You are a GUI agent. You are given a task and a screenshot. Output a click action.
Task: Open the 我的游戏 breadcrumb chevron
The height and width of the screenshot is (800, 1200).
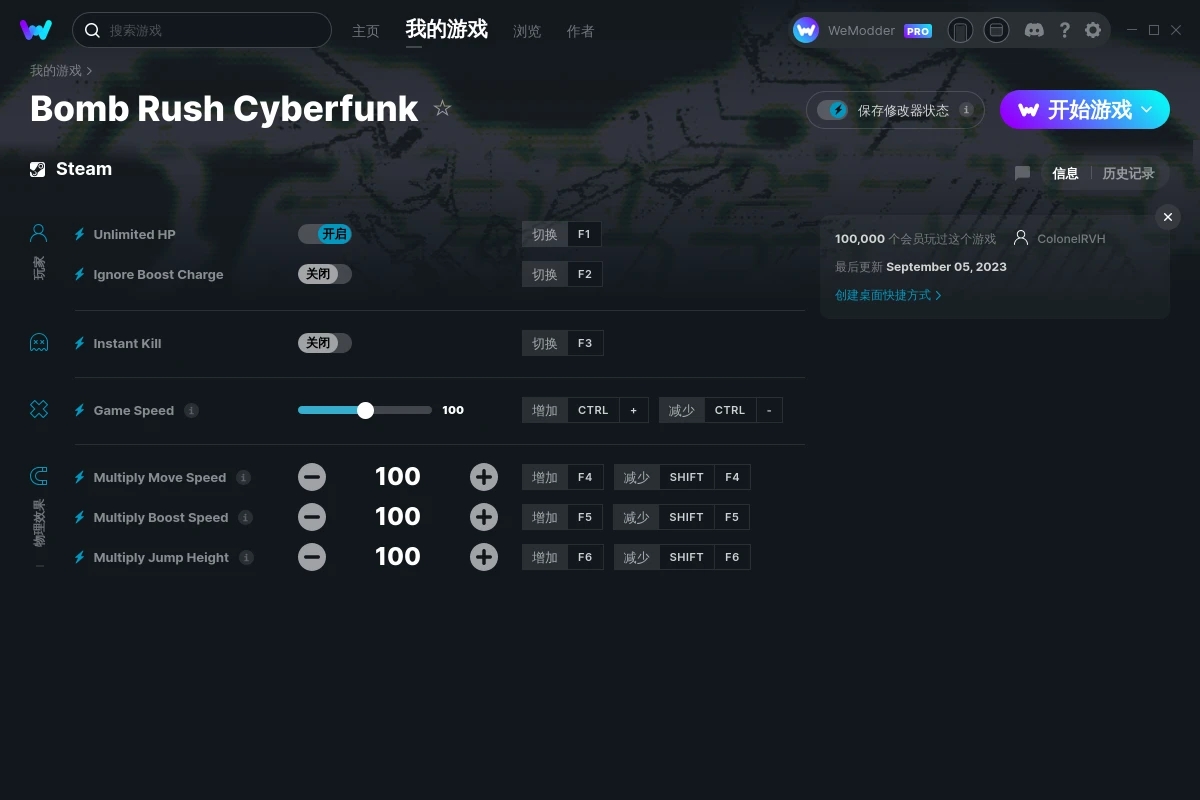(x=89, y=71)
